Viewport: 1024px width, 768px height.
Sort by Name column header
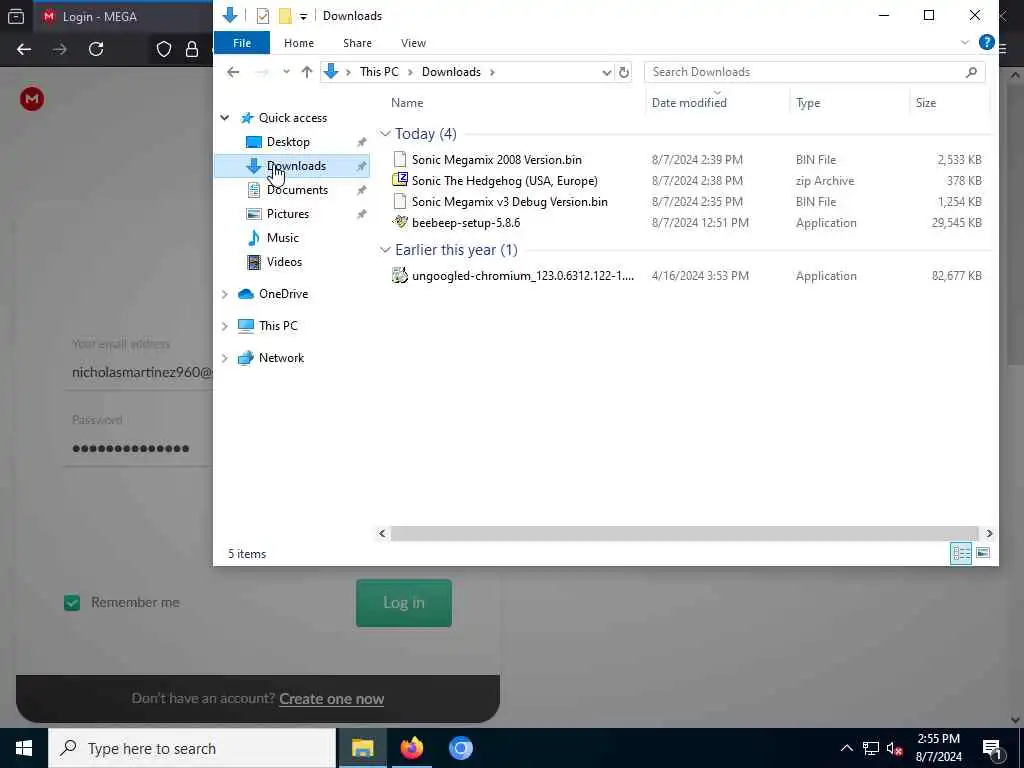407,103
